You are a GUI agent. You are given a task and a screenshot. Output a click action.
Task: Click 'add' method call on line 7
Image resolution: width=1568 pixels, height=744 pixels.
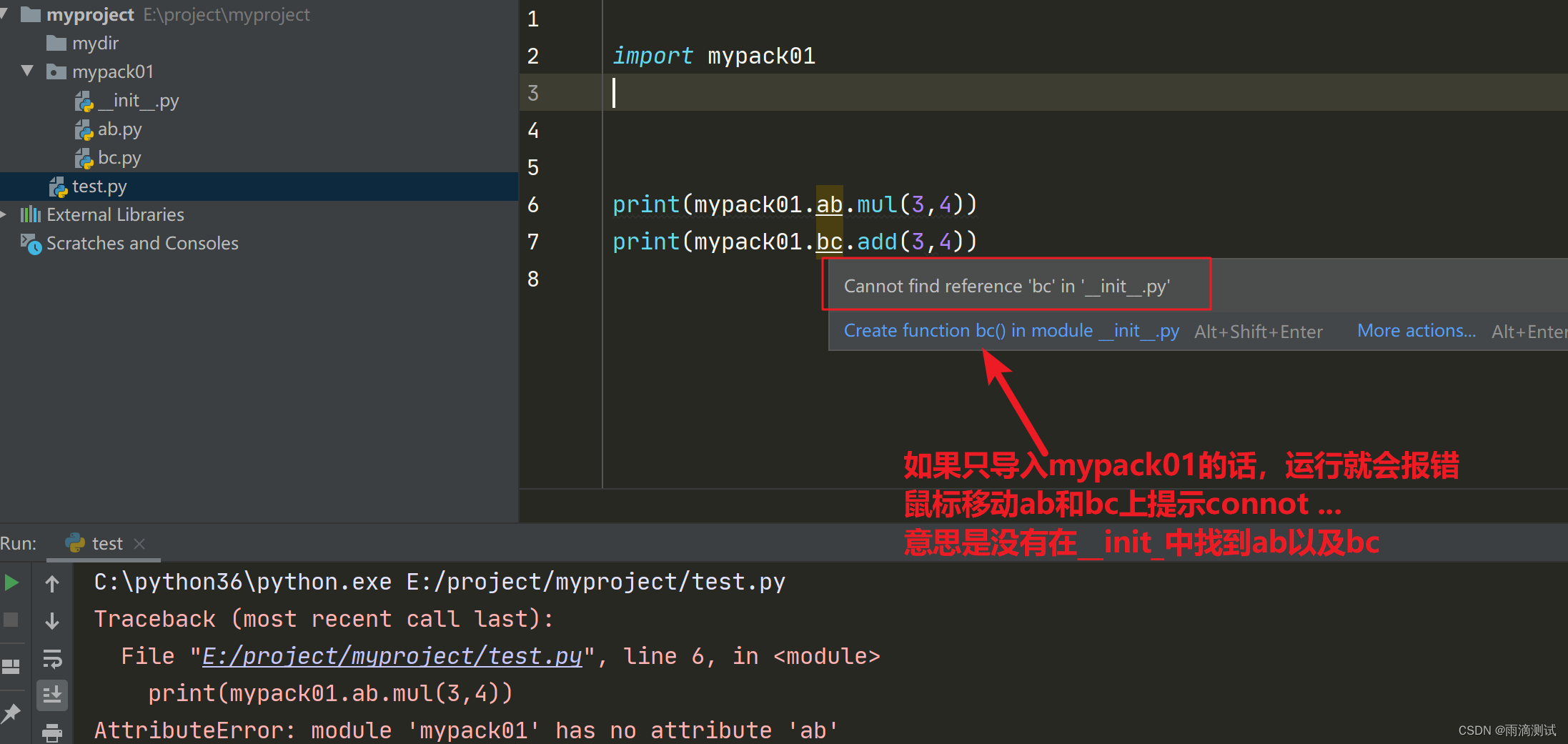coord(877,242)
